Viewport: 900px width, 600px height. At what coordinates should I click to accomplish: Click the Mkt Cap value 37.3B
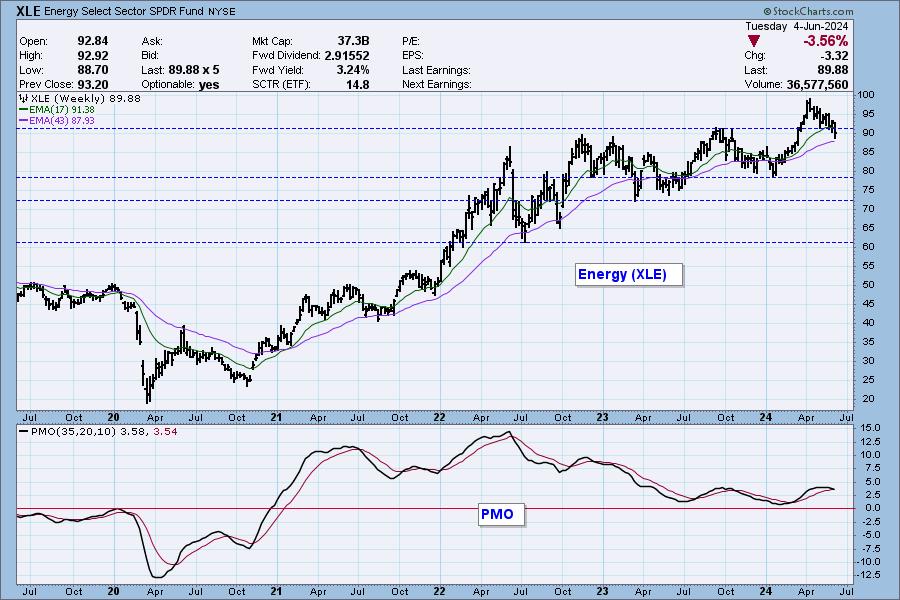[353, 41]
